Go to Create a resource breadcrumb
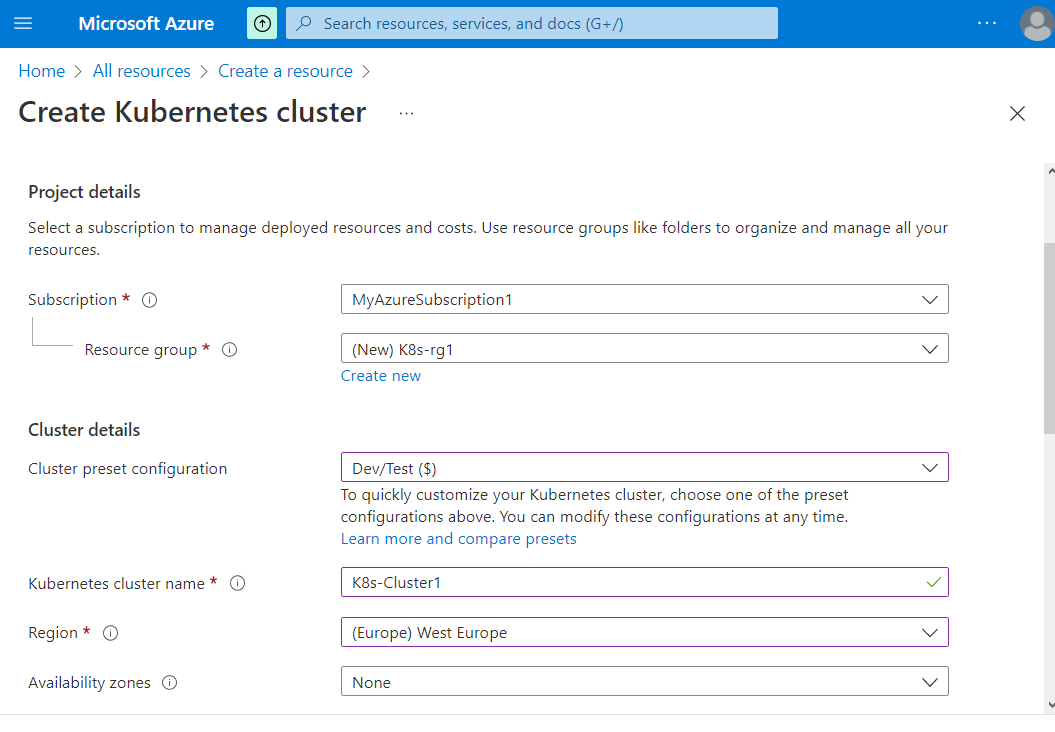 pos(285,71)
